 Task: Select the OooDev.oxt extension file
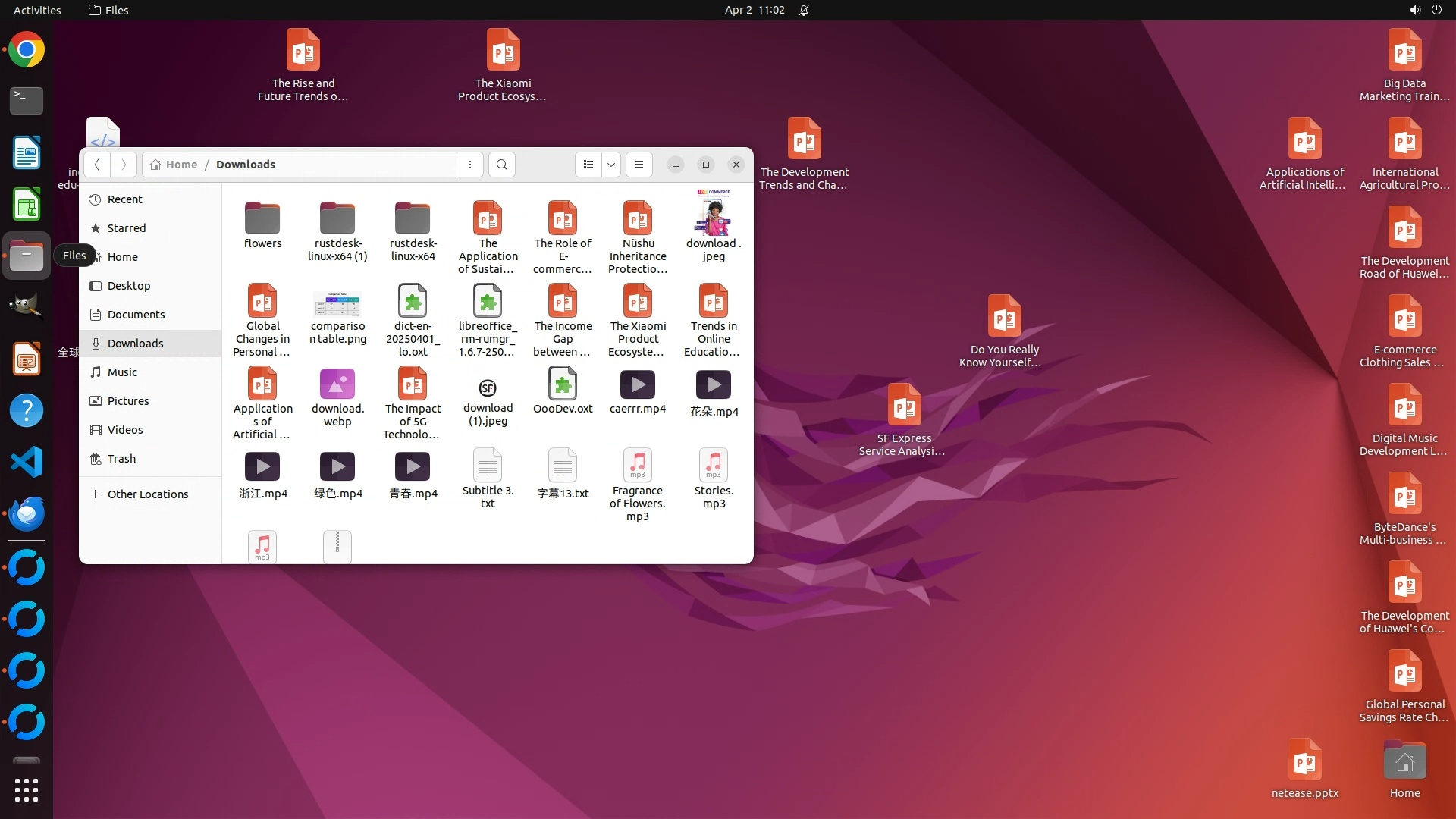pos(562,385)
